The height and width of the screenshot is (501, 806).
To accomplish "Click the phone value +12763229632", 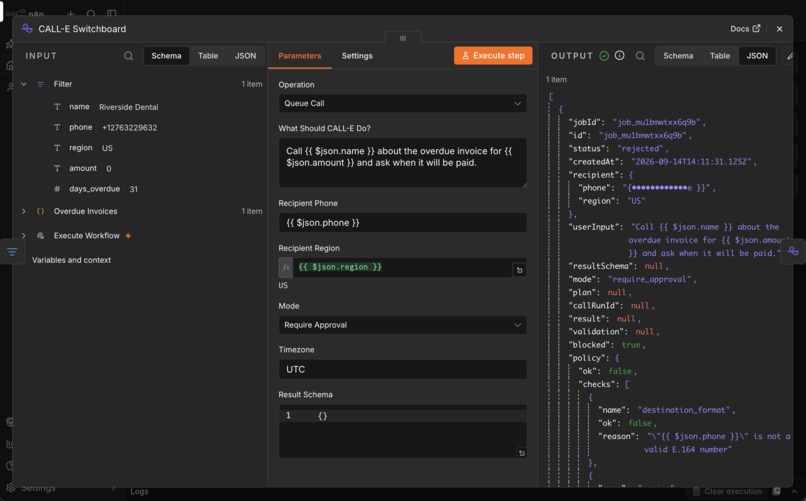I will [130, 127].
